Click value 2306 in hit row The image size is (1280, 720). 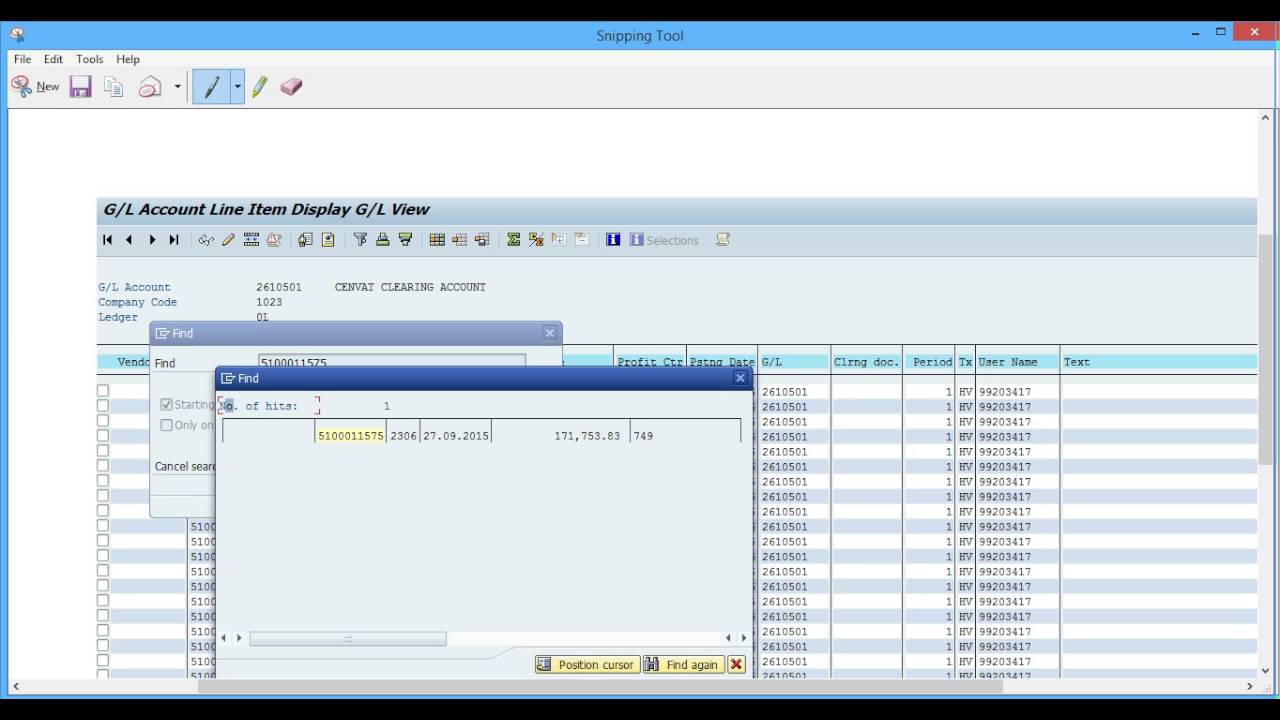403,436
